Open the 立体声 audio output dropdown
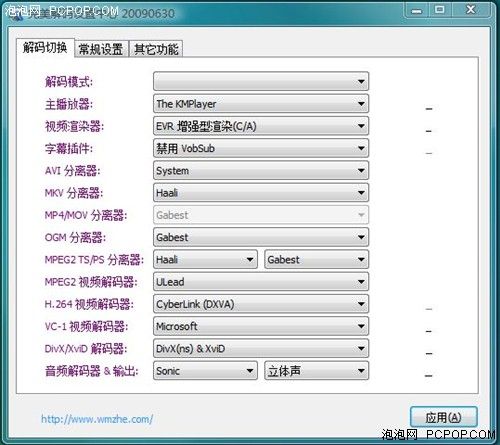 [x=316, y=371]
